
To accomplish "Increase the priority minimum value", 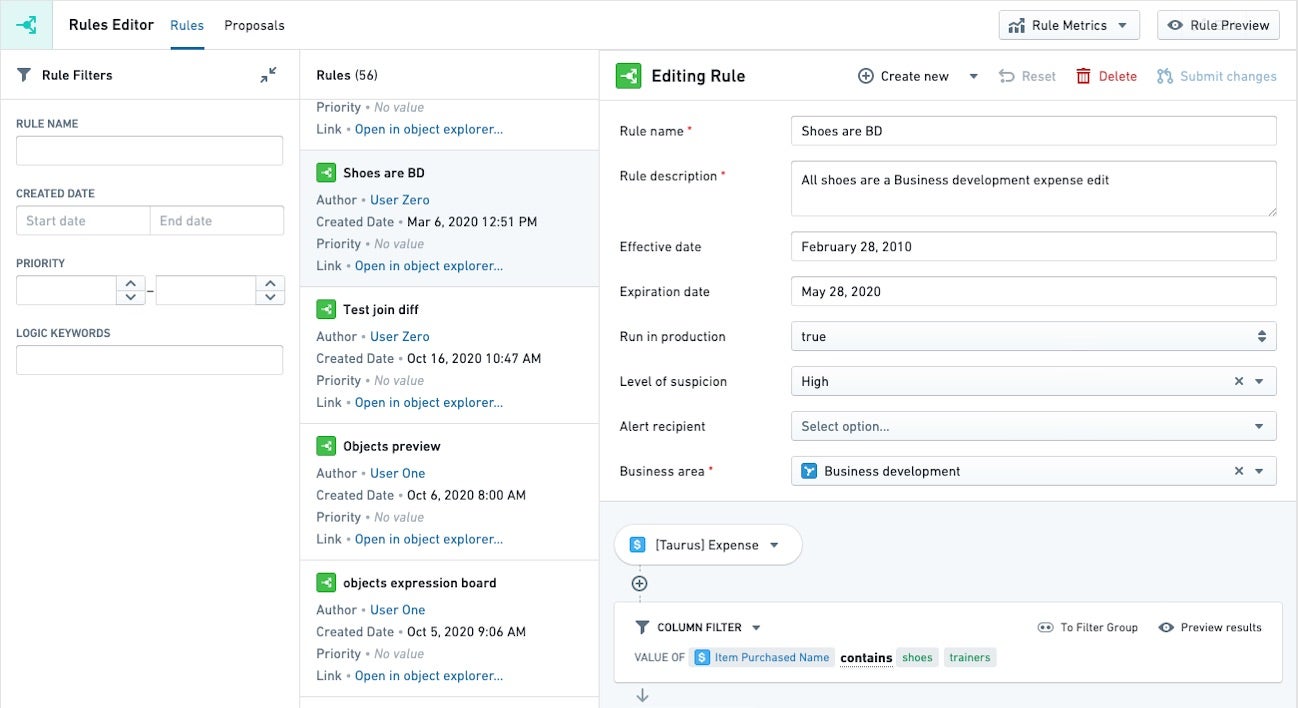I will [x=131, y=284].
